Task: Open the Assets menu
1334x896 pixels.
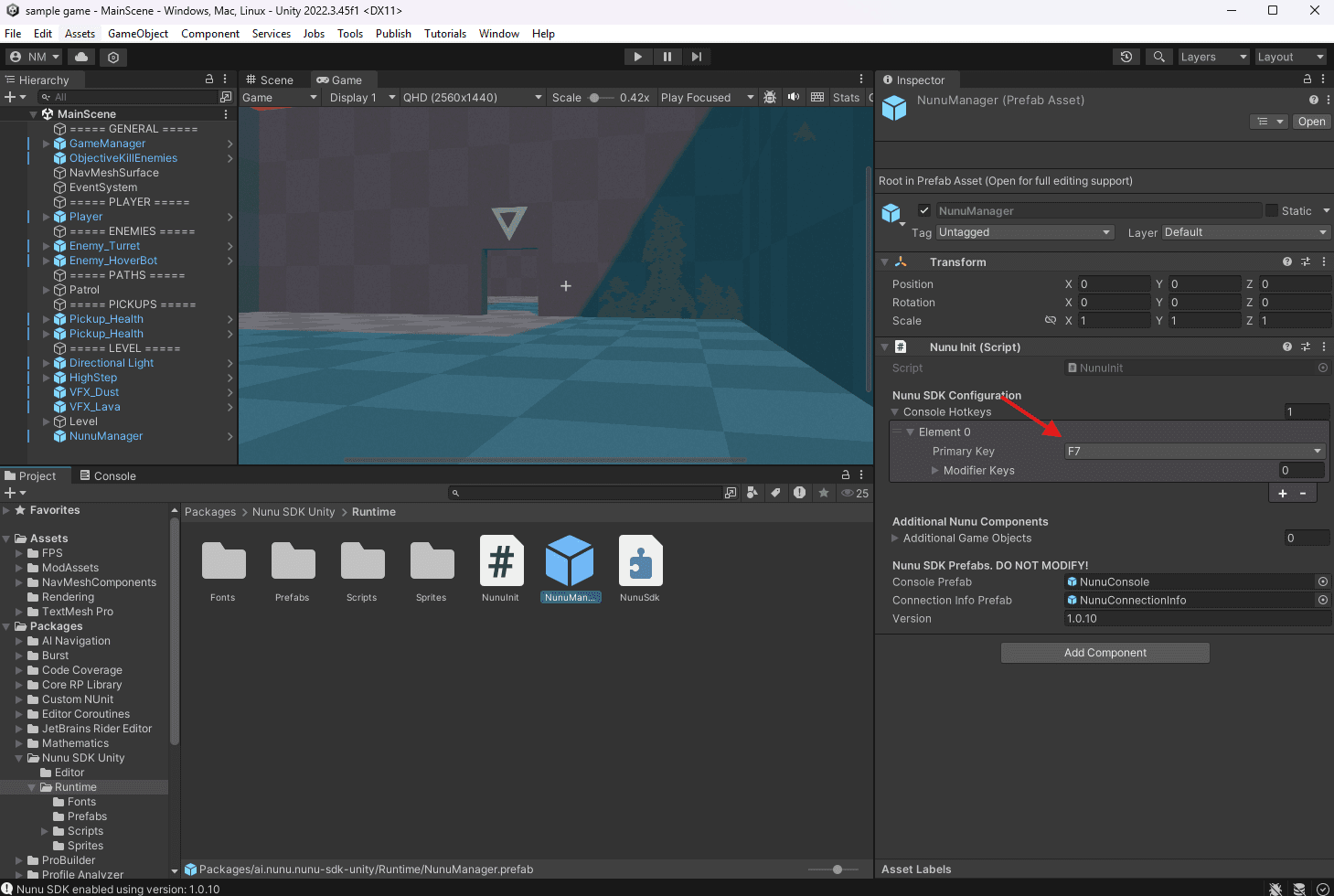Action: (x=80, y=33)
